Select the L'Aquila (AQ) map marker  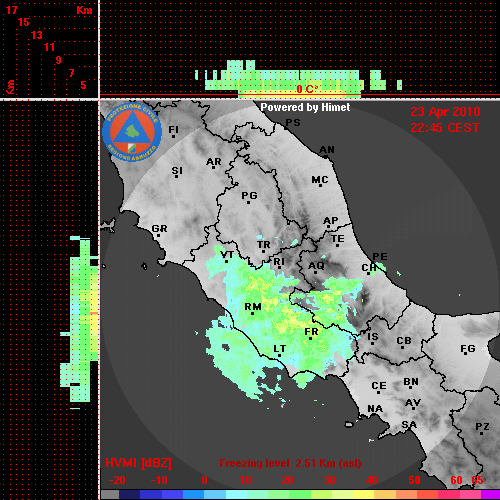pyautogui.click(x=316, y=267)
